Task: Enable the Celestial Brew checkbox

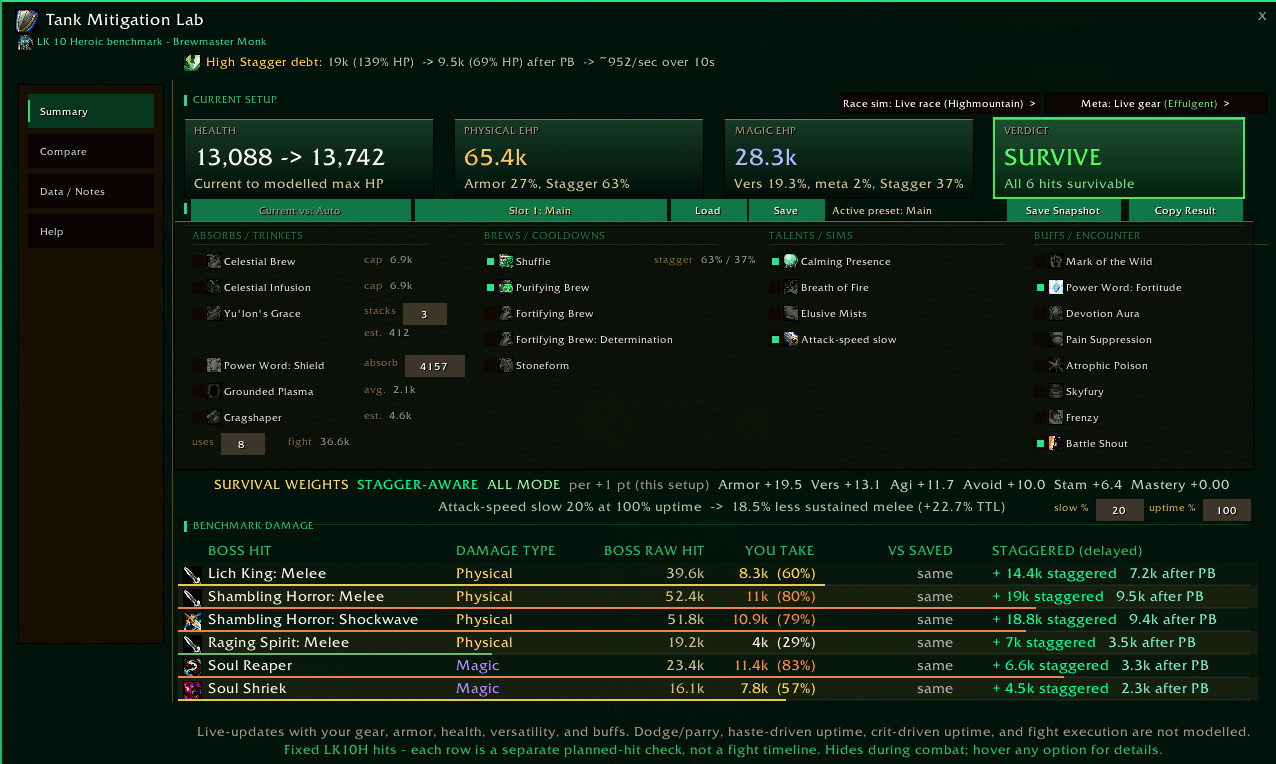Action: point(197,261)
